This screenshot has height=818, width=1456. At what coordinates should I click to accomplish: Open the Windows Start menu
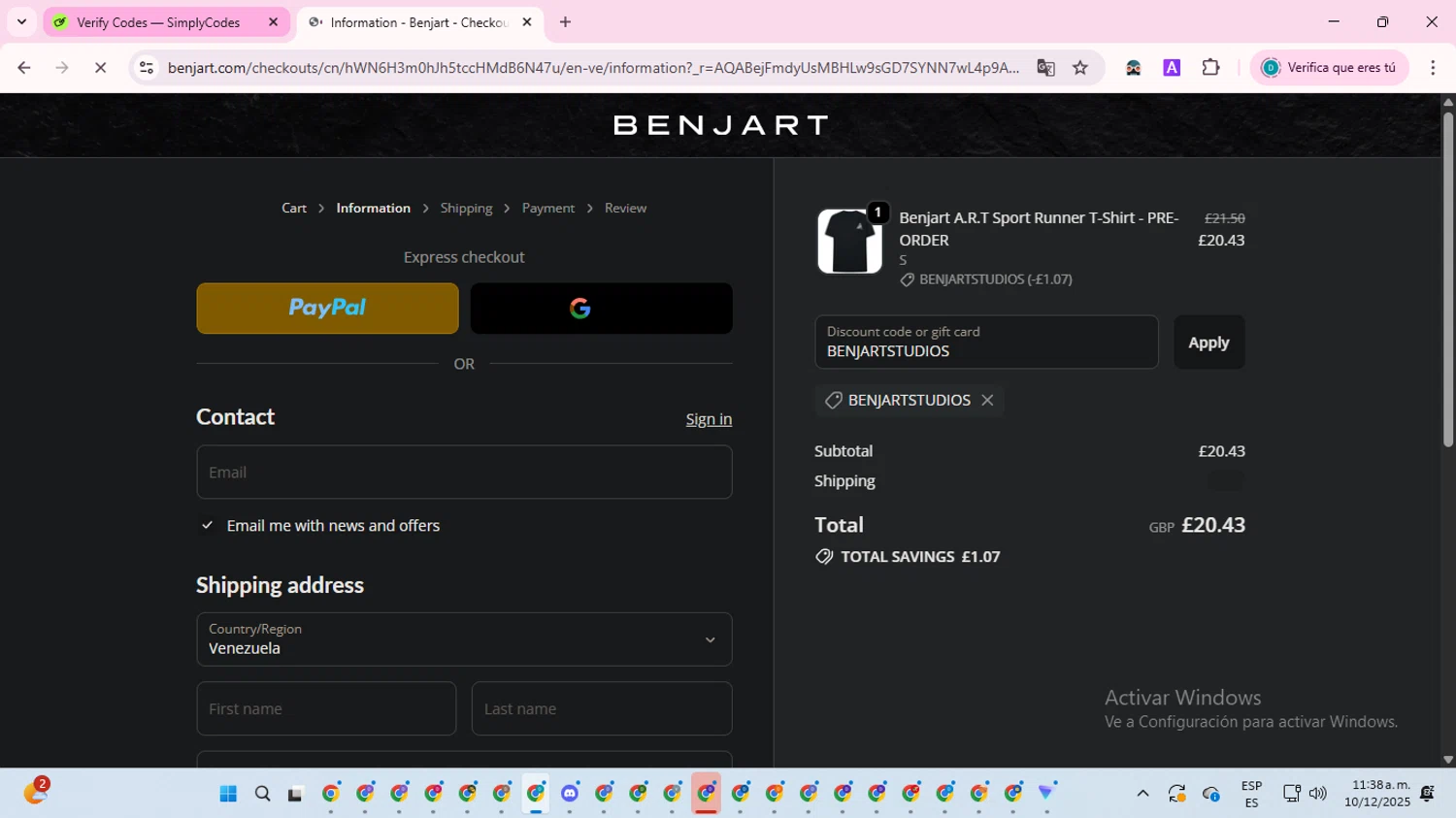coord(228,794)
